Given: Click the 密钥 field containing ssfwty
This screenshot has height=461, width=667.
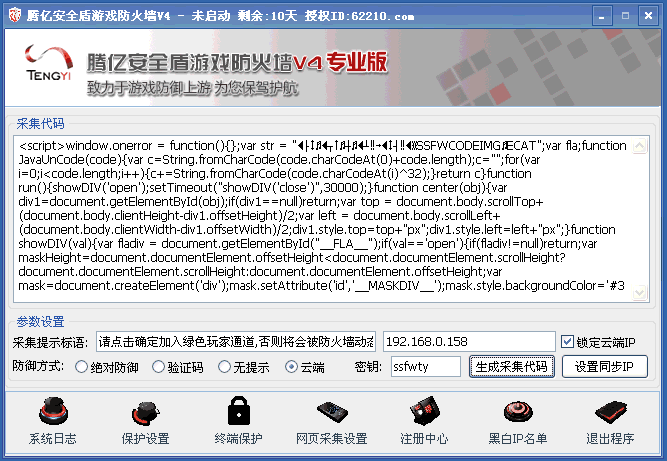Looking at the screenshot, I should [x=426, y=367].
